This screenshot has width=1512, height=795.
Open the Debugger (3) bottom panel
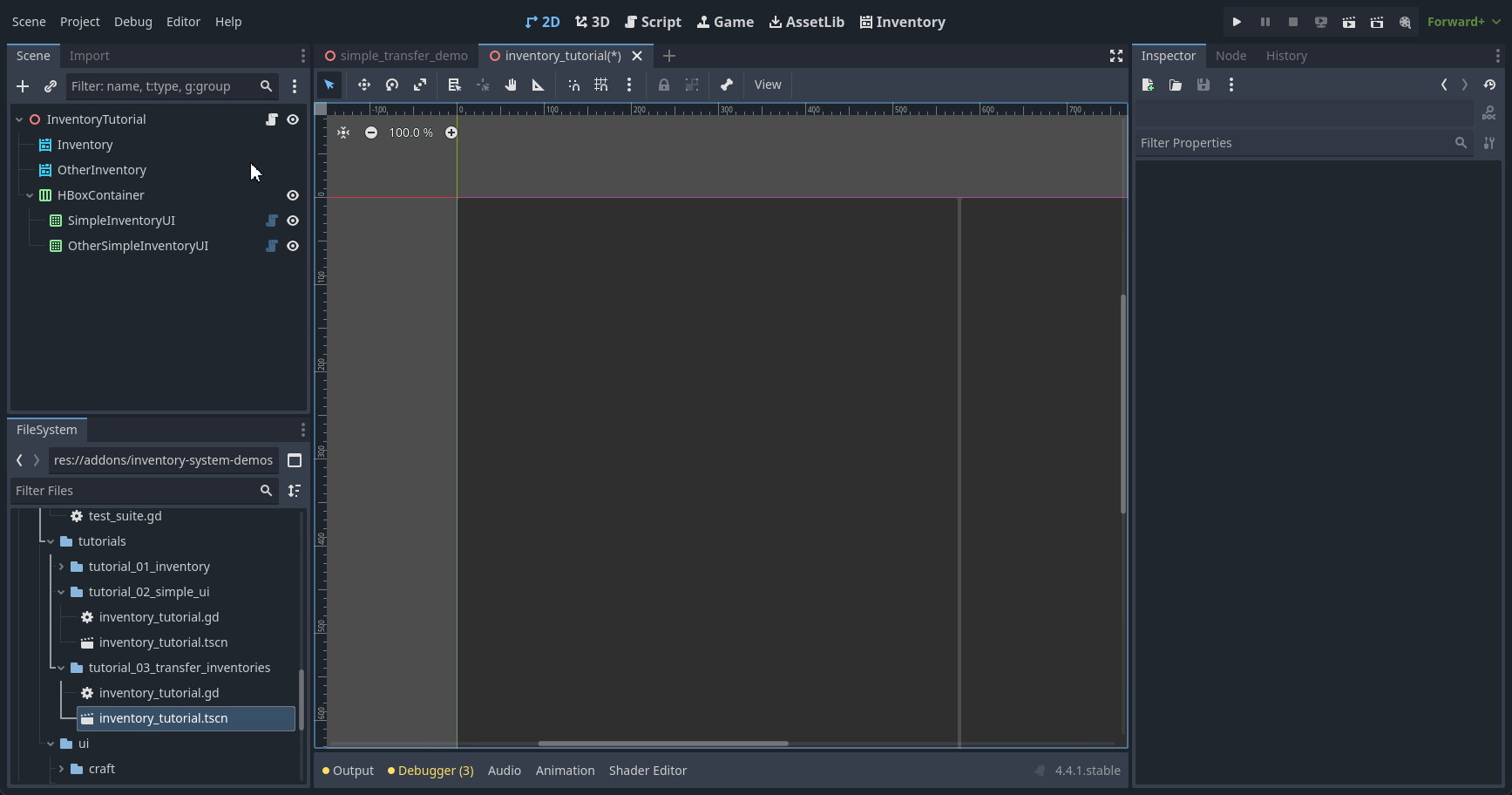point(431,771)
